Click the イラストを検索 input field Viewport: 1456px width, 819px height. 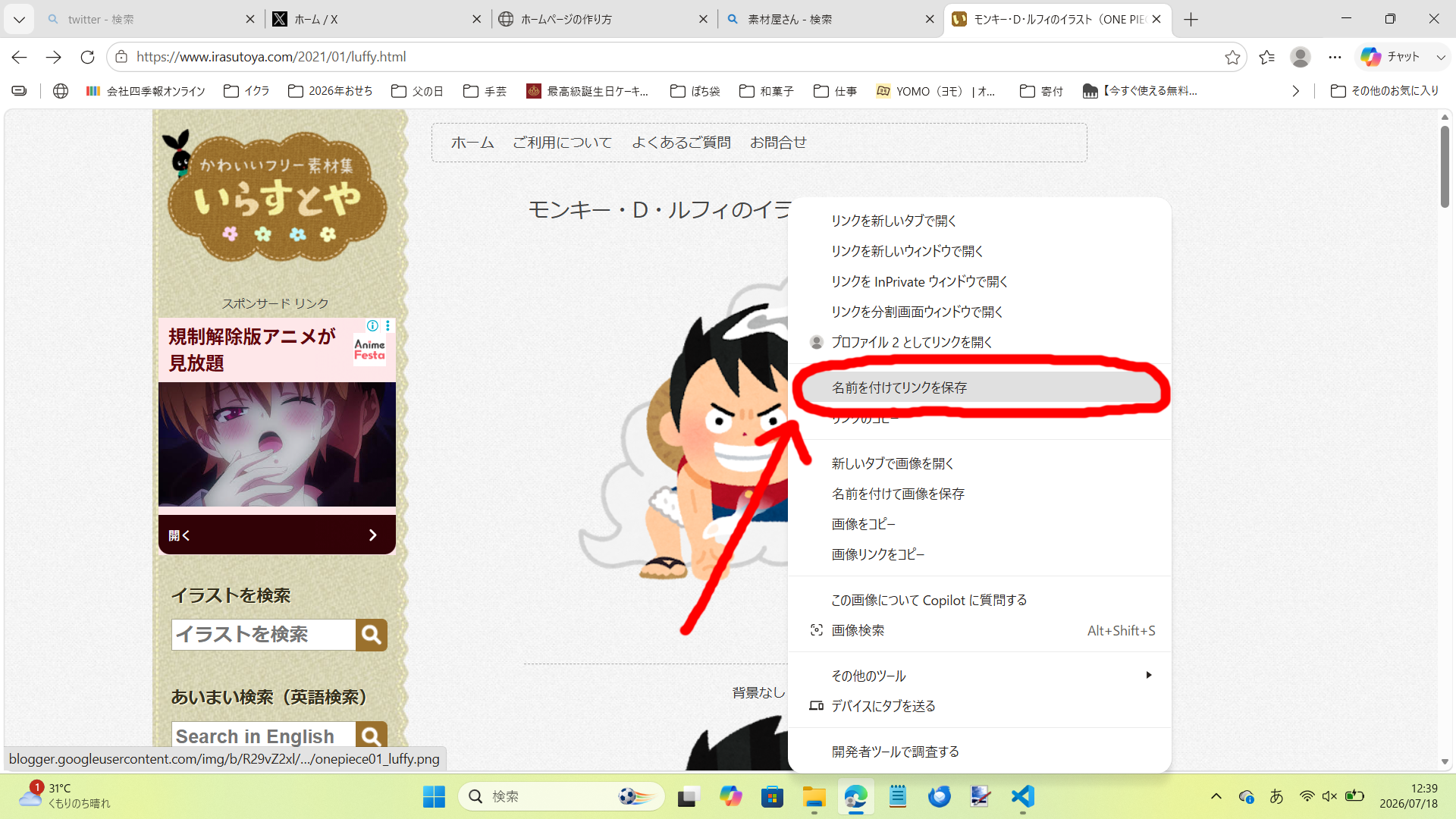click(263, 635)
